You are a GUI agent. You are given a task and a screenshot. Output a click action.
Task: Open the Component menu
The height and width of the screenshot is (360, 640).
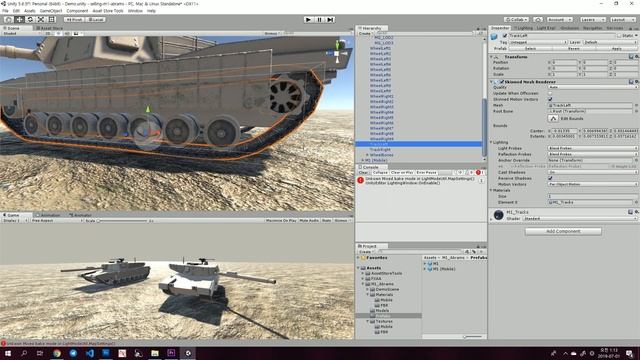(77, 11)
